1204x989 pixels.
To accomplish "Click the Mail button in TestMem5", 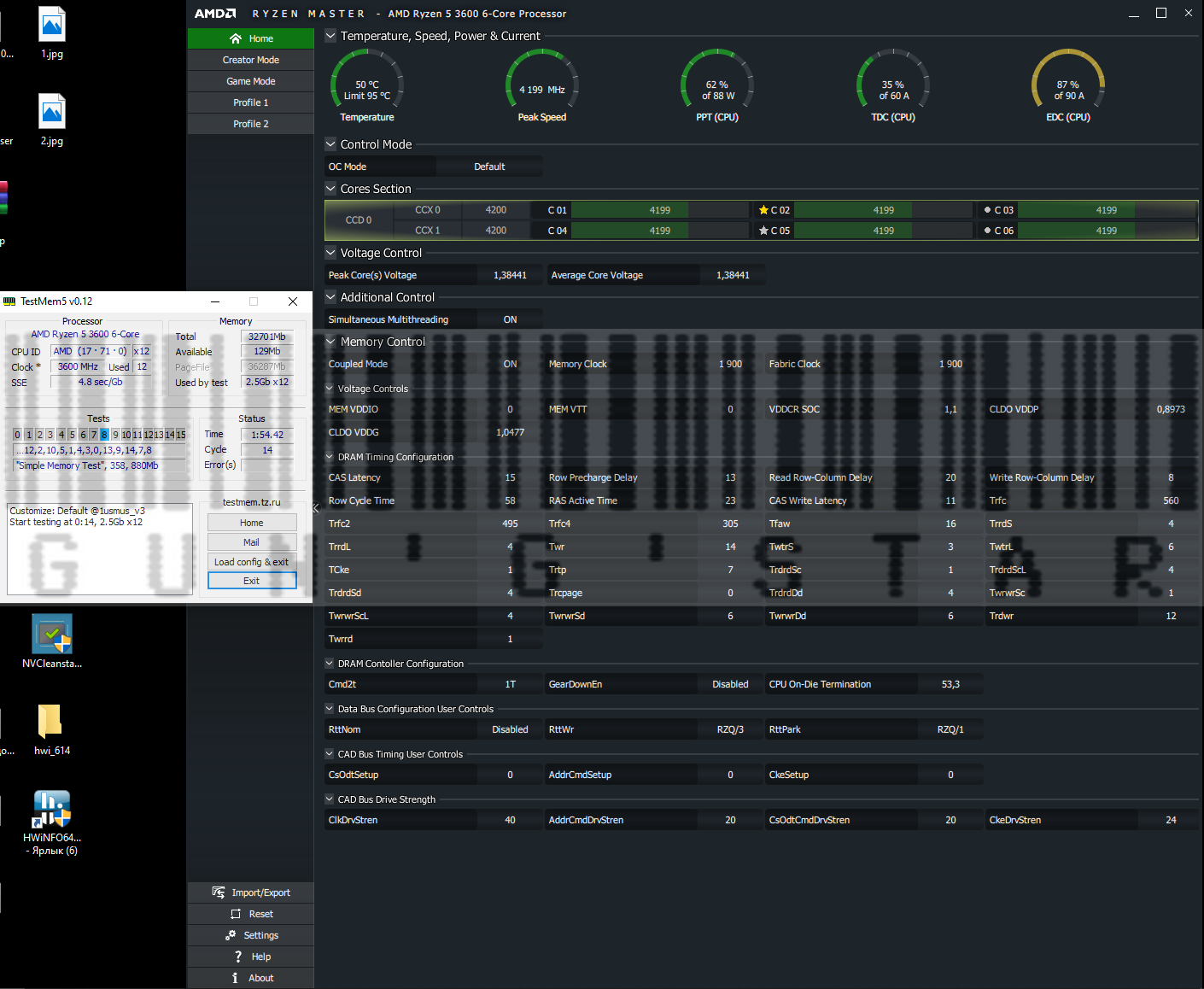I will click(x=252, y=542).
